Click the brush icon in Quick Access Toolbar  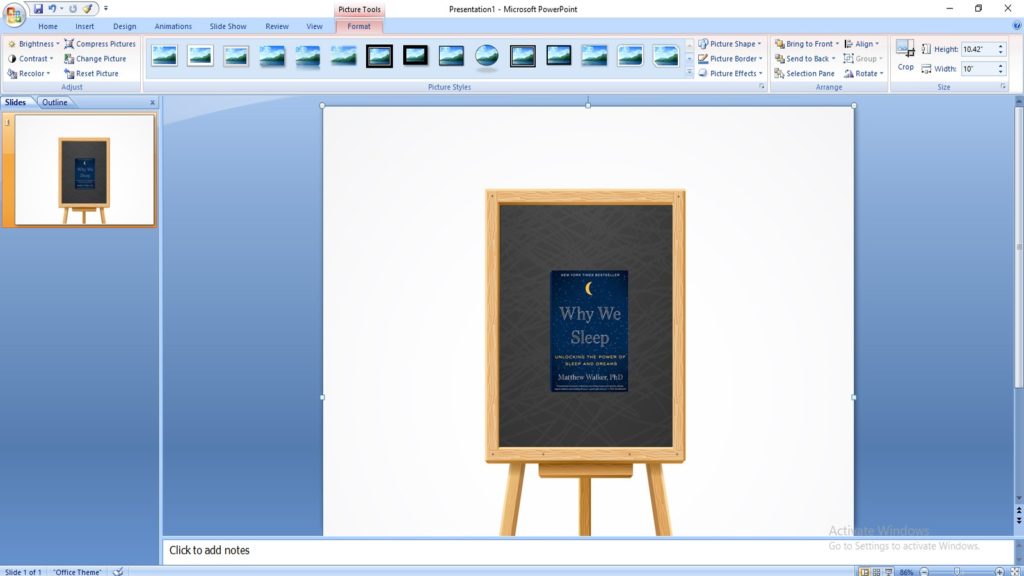(x=88, y=8)
